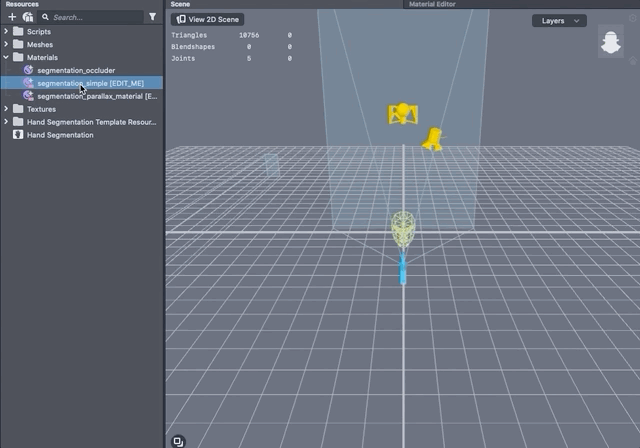Viewport: 640px width, 448px height.
Task: Expand the Scripts folder
Action: (7, 32)
